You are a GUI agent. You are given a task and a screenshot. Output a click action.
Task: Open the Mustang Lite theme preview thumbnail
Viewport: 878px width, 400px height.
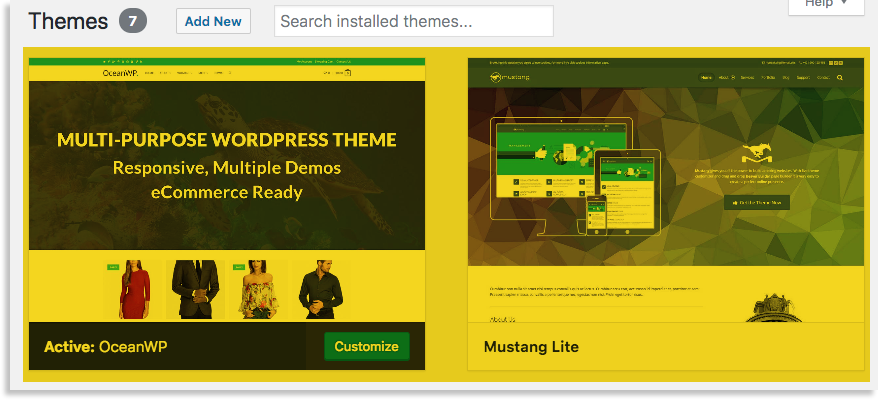(665, 190)
